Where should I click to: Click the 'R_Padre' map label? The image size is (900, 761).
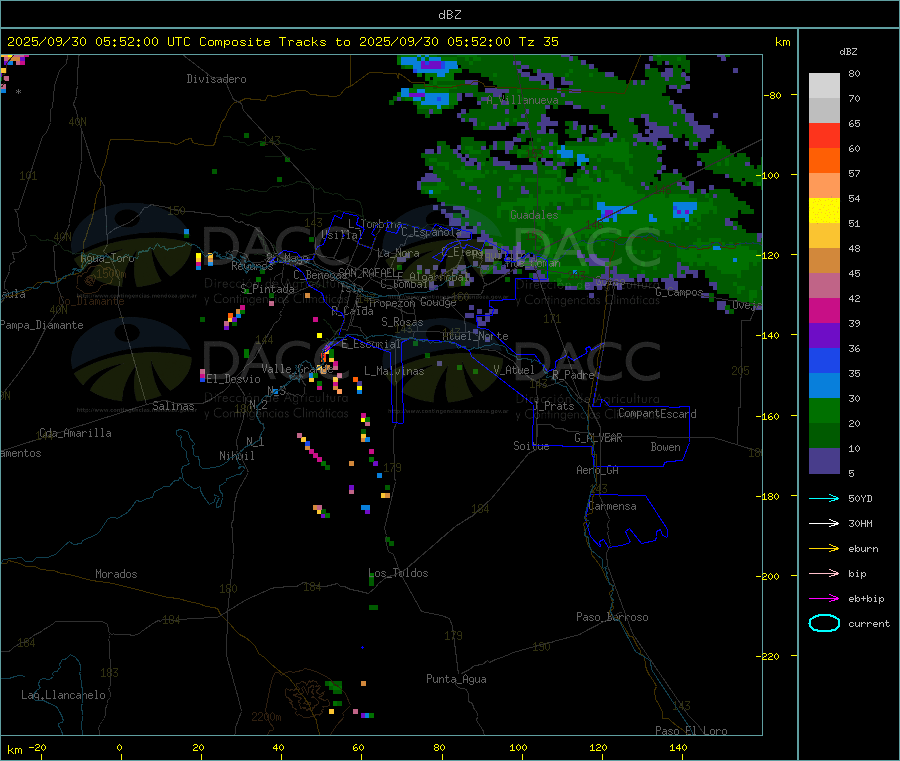point(573,375)
